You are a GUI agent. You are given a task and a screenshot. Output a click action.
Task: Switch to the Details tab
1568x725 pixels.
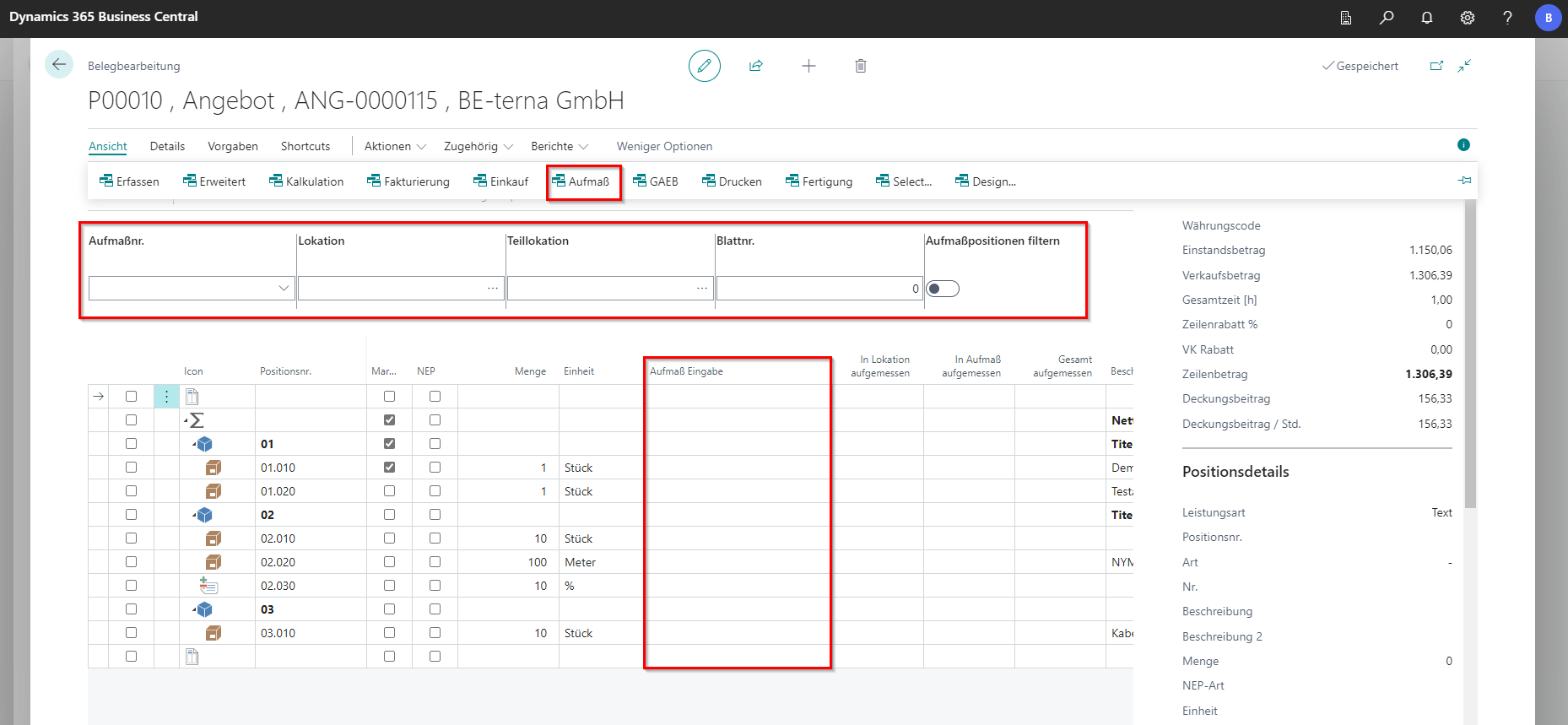167,146
